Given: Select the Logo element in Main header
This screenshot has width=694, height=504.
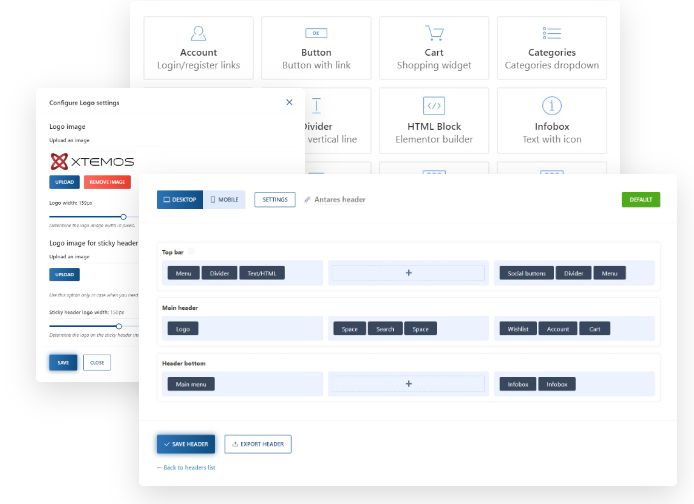Looking at the screenshot, I should (183, 329).
